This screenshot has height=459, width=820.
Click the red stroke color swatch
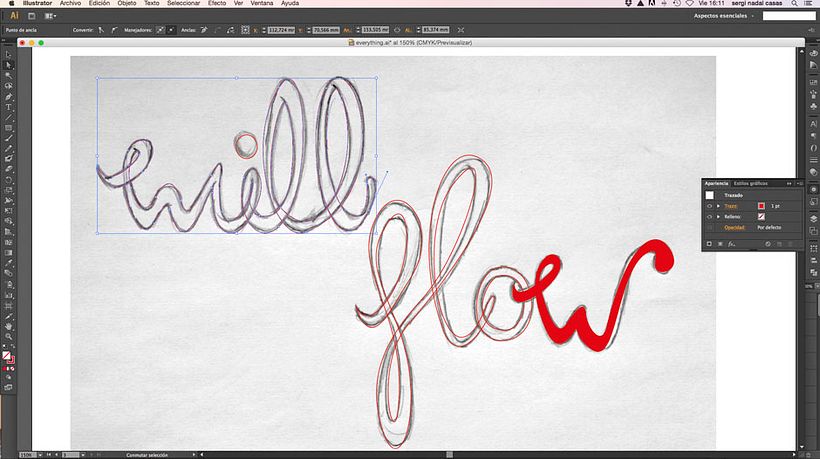(761, 205)
